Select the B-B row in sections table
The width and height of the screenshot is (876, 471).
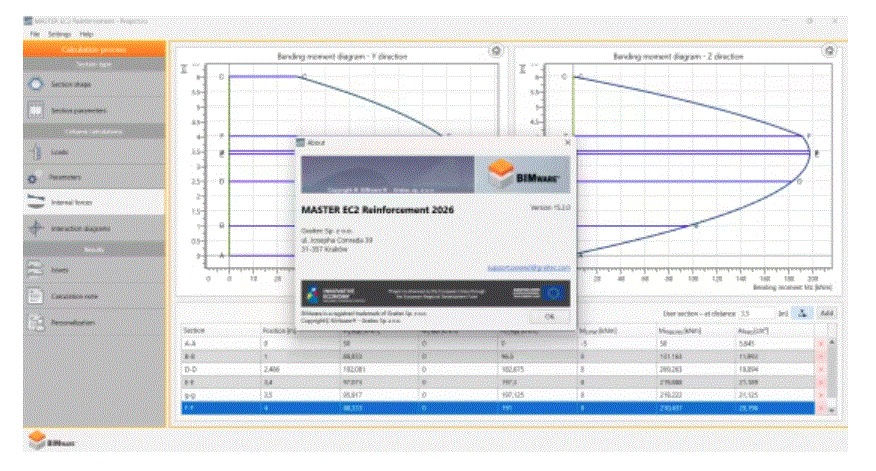(497, 356)
